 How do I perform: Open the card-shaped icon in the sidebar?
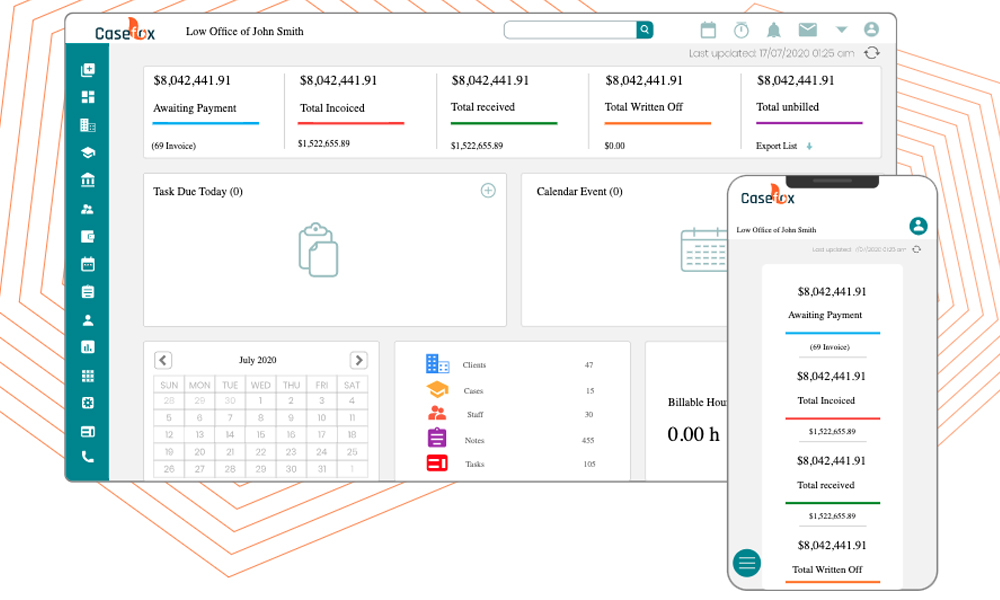88,432
